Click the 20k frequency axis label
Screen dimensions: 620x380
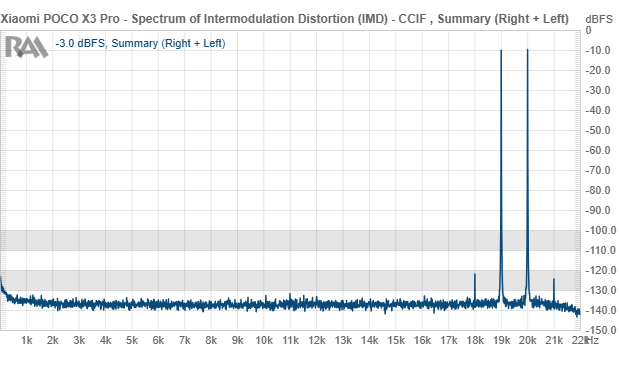(x=527, y=340)
